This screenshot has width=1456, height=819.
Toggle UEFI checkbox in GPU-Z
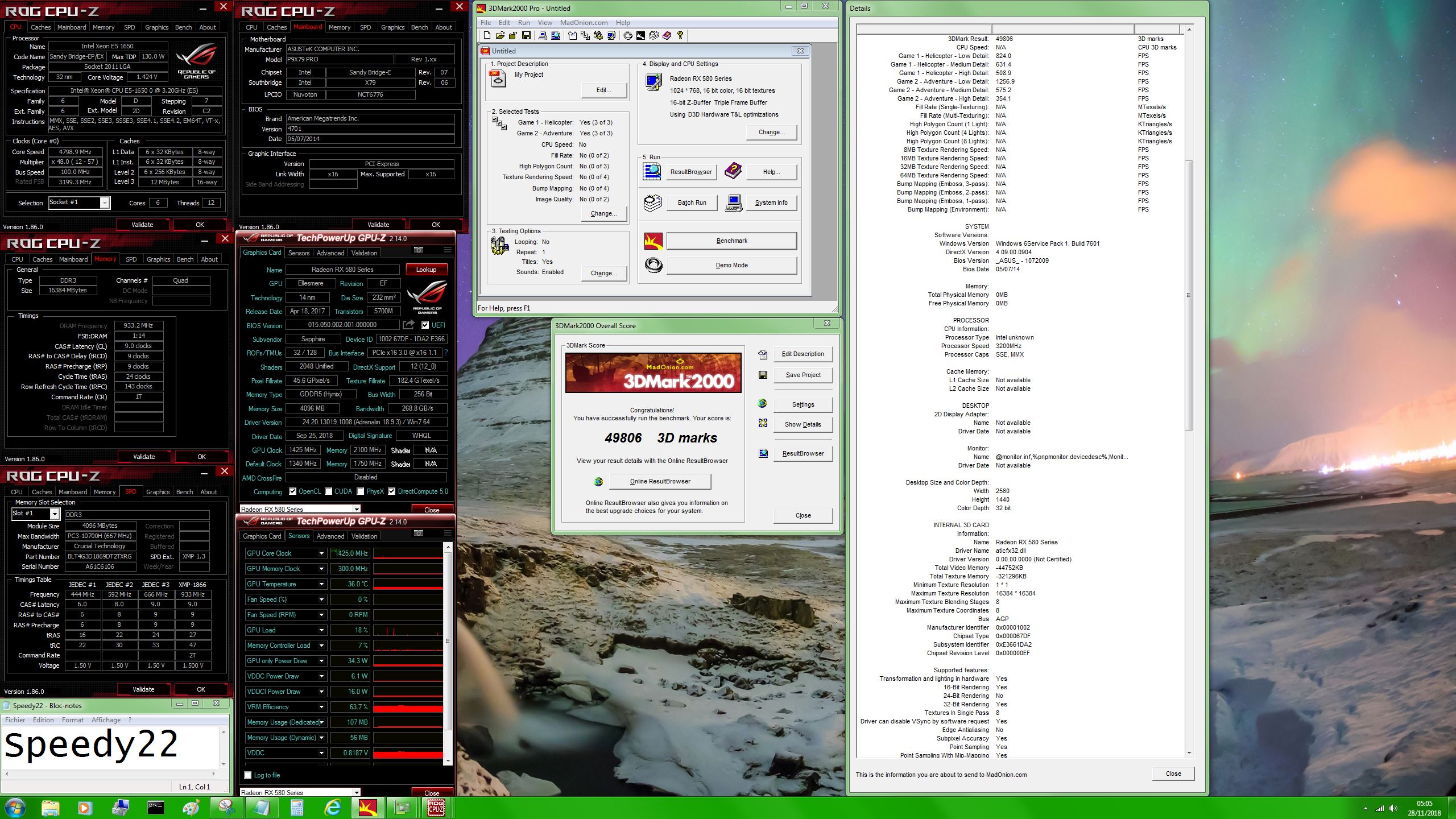[425, 325]
